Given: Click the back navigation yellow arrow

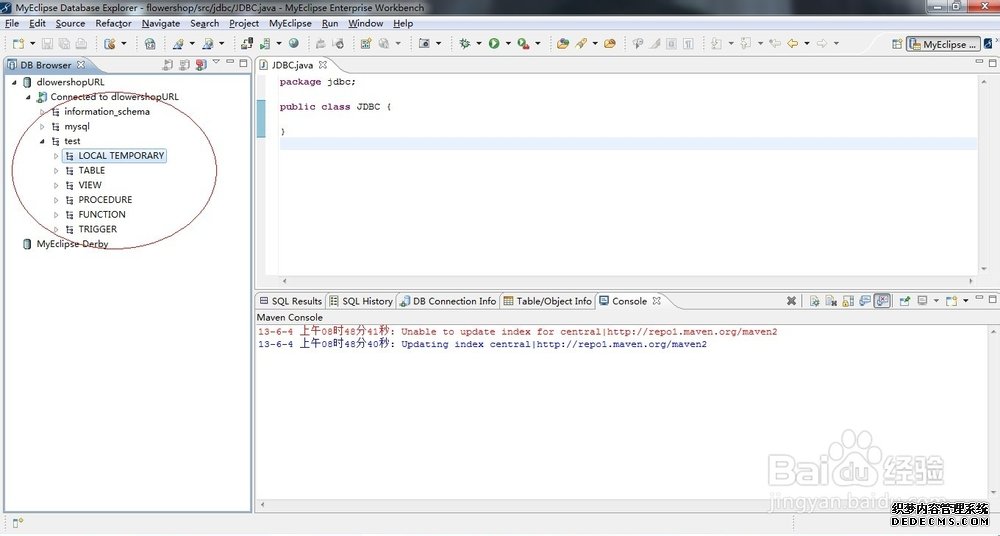Looking at the screenshot, I should [793, 44].
